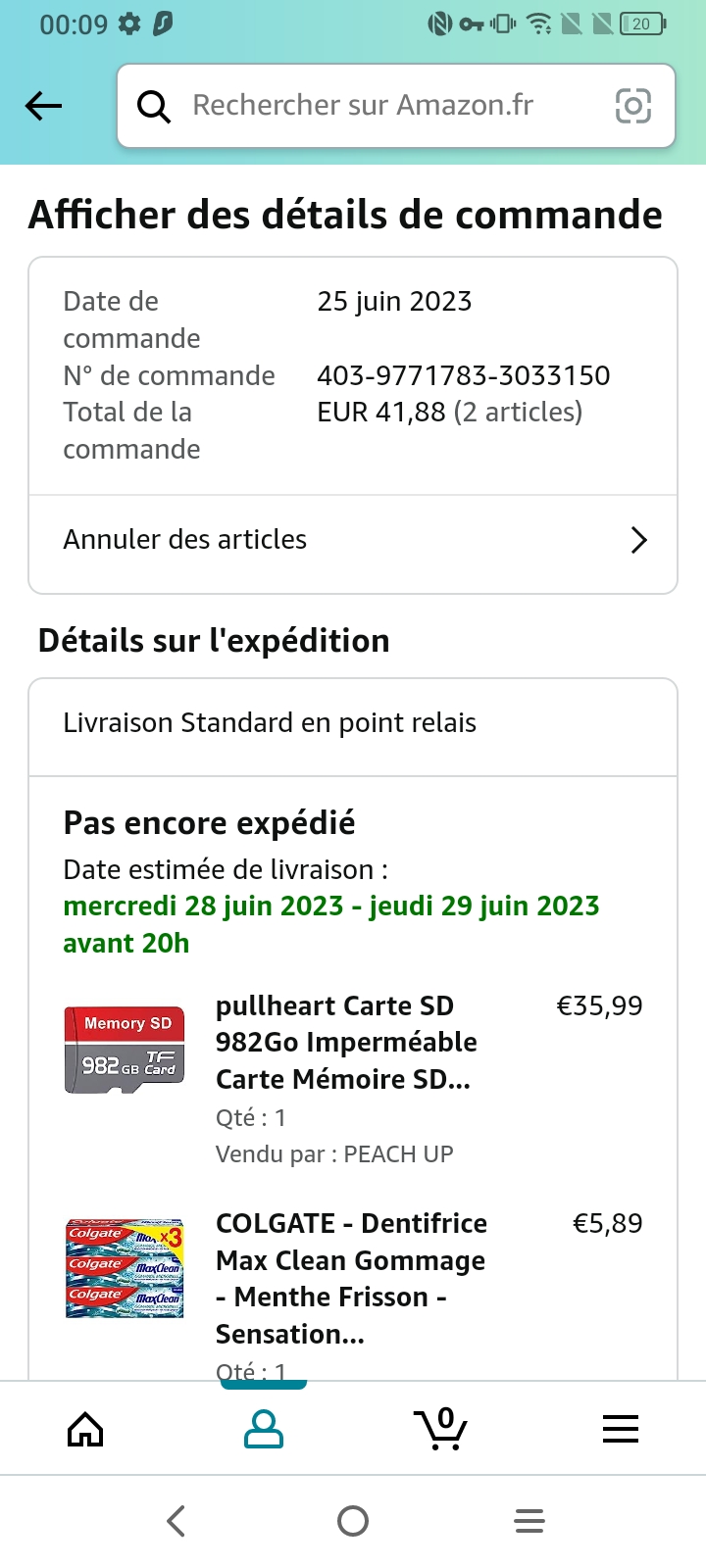Open the Memory SD card thumbnail
706x1568 pixels.
125,1050
